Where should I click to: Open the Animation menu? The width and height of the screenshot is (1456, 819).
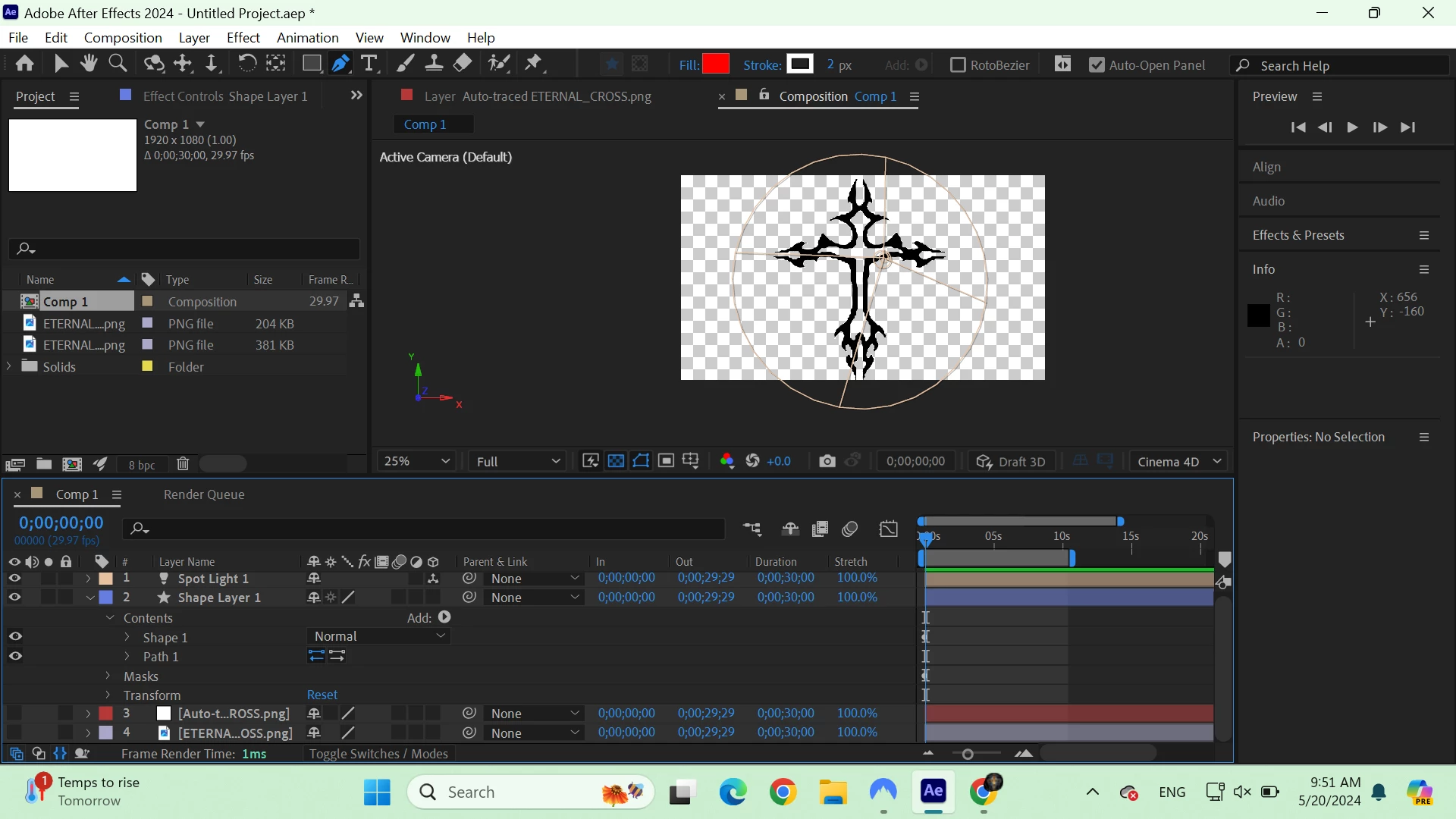(x=307, y=37)
